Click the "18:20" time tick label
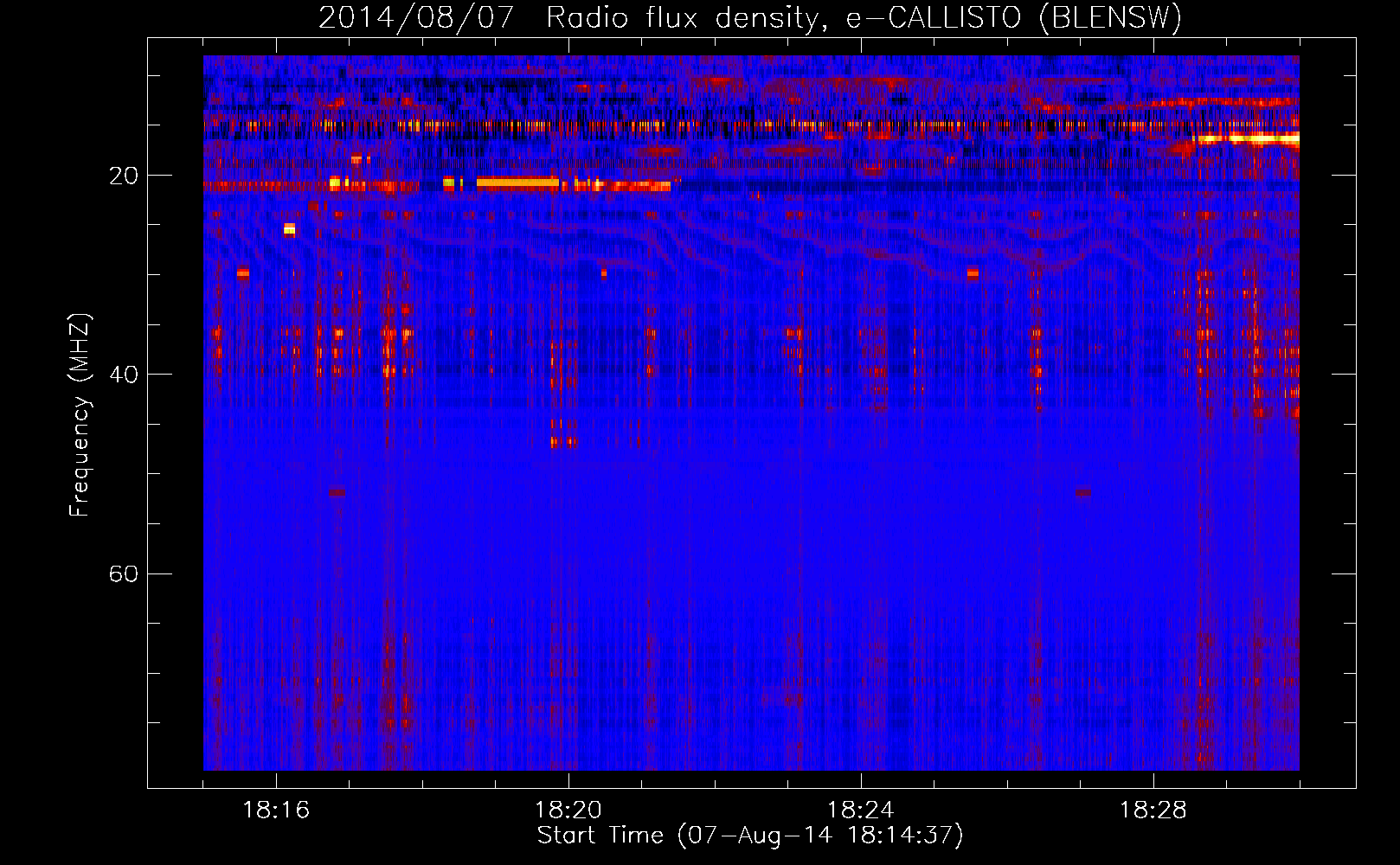1400x865 pixels. (x=568, y=811)
